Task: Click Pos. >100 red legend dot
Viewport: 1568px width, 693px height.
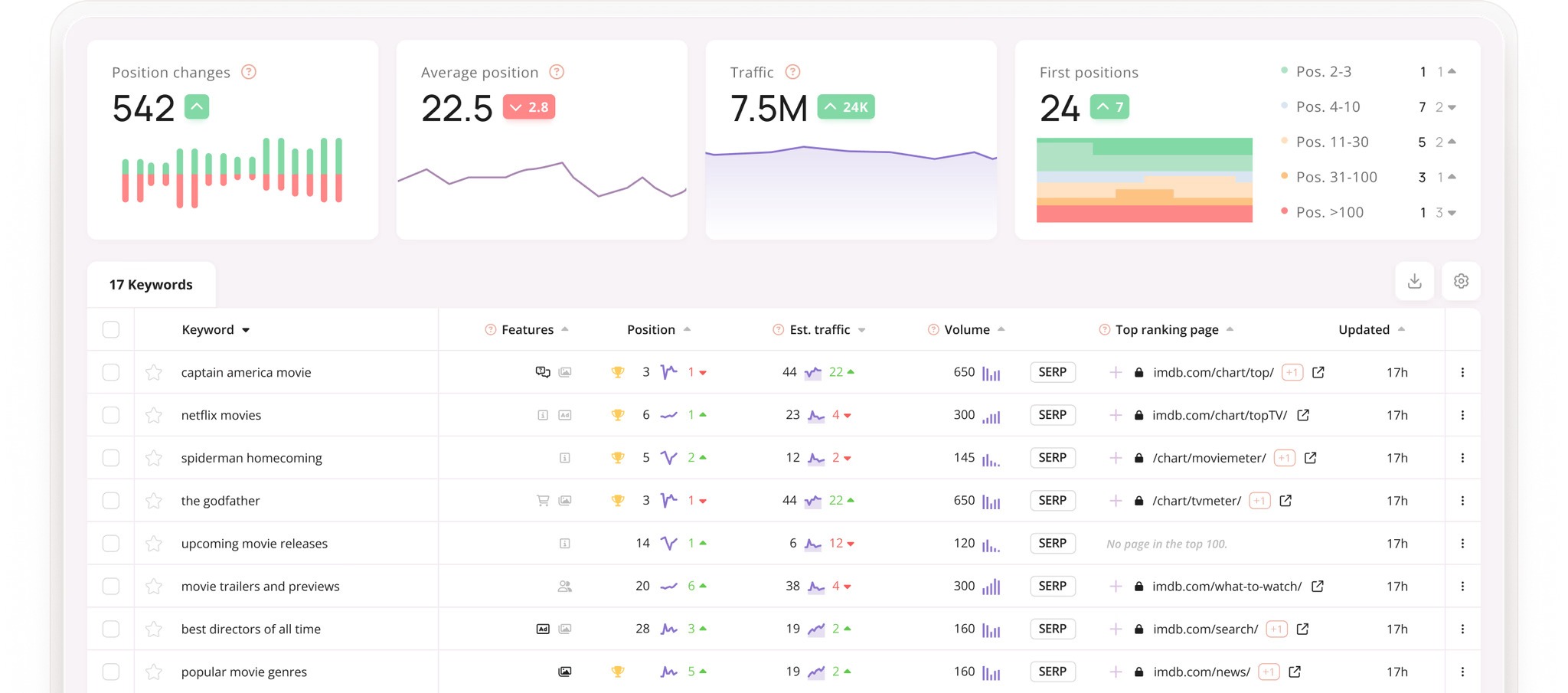Action: tap(1284, 211)
